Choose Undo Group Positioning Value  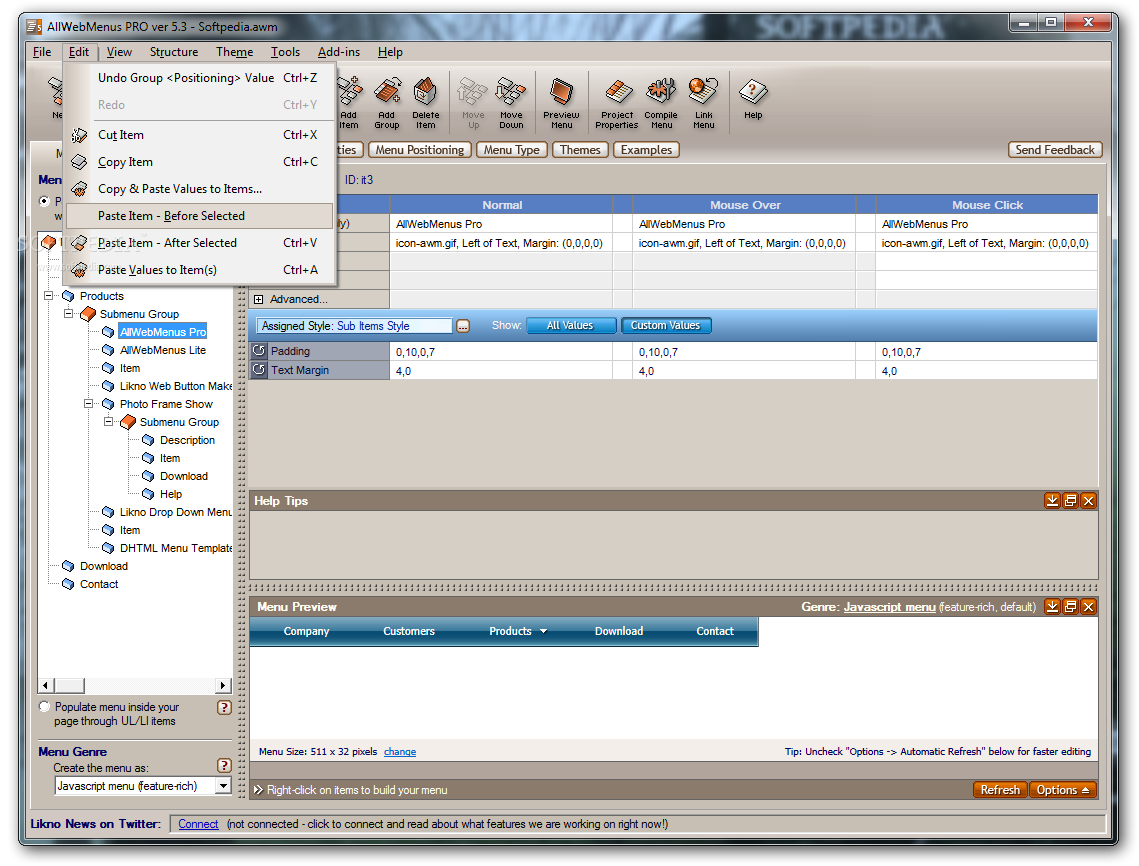(x=200, y=78)
